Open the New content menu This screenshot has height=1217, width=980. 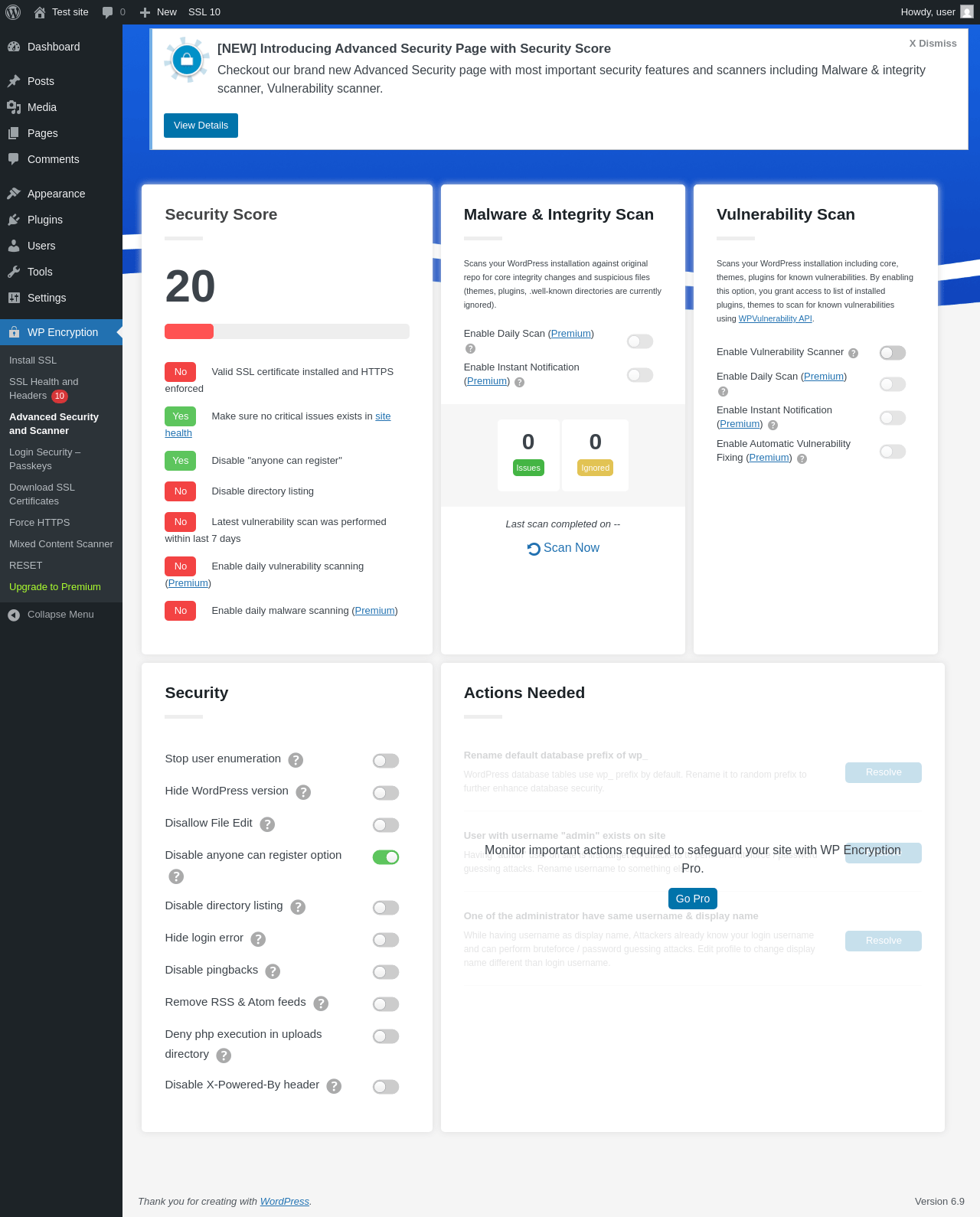(158, 12)
